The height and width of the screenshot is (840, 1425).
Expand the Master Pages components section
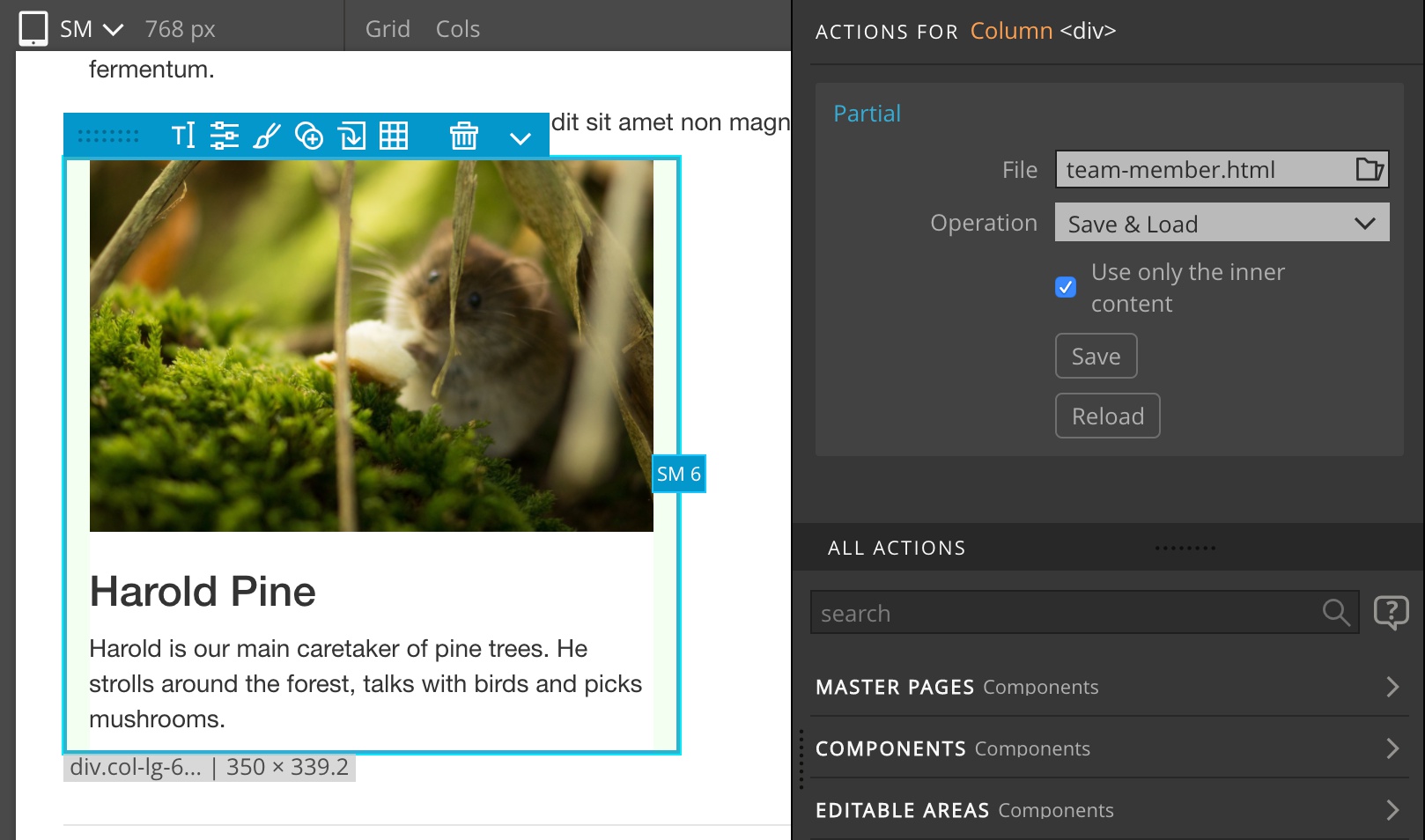tap(1109, 687)
